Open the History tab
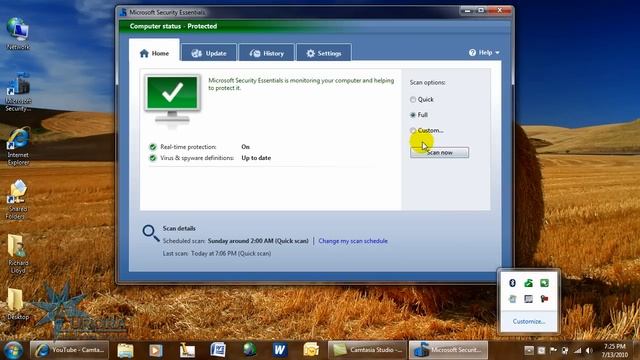This screenshot has height=360, width=640. coord(266,53)
